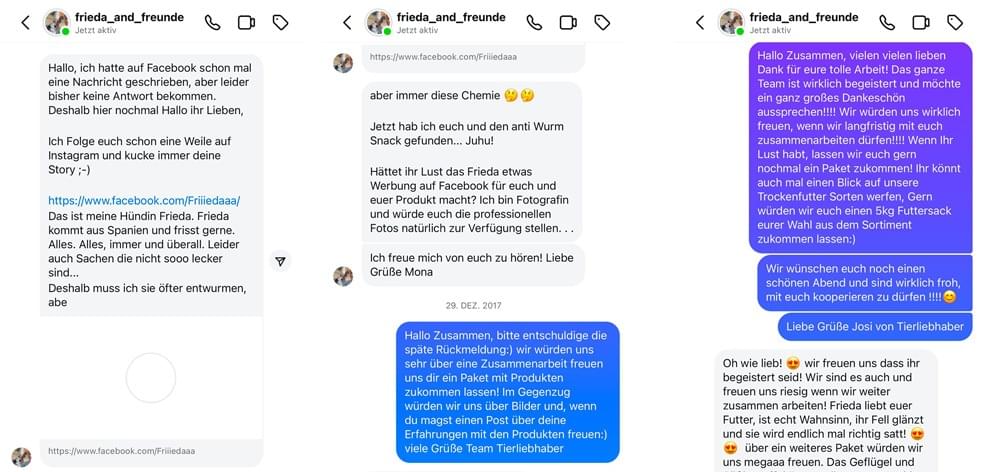
Task: Tap the video camera icon in the middle chat header
Action: [x=568, y=23]
